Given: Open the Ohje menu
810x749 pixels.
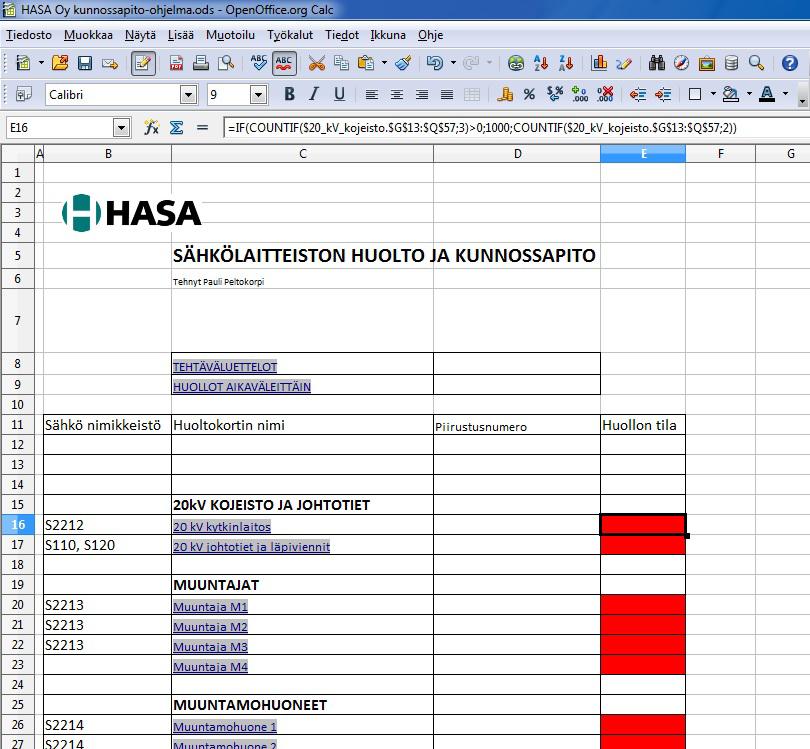Looking at the screenshot, I should tap(430, 35).
